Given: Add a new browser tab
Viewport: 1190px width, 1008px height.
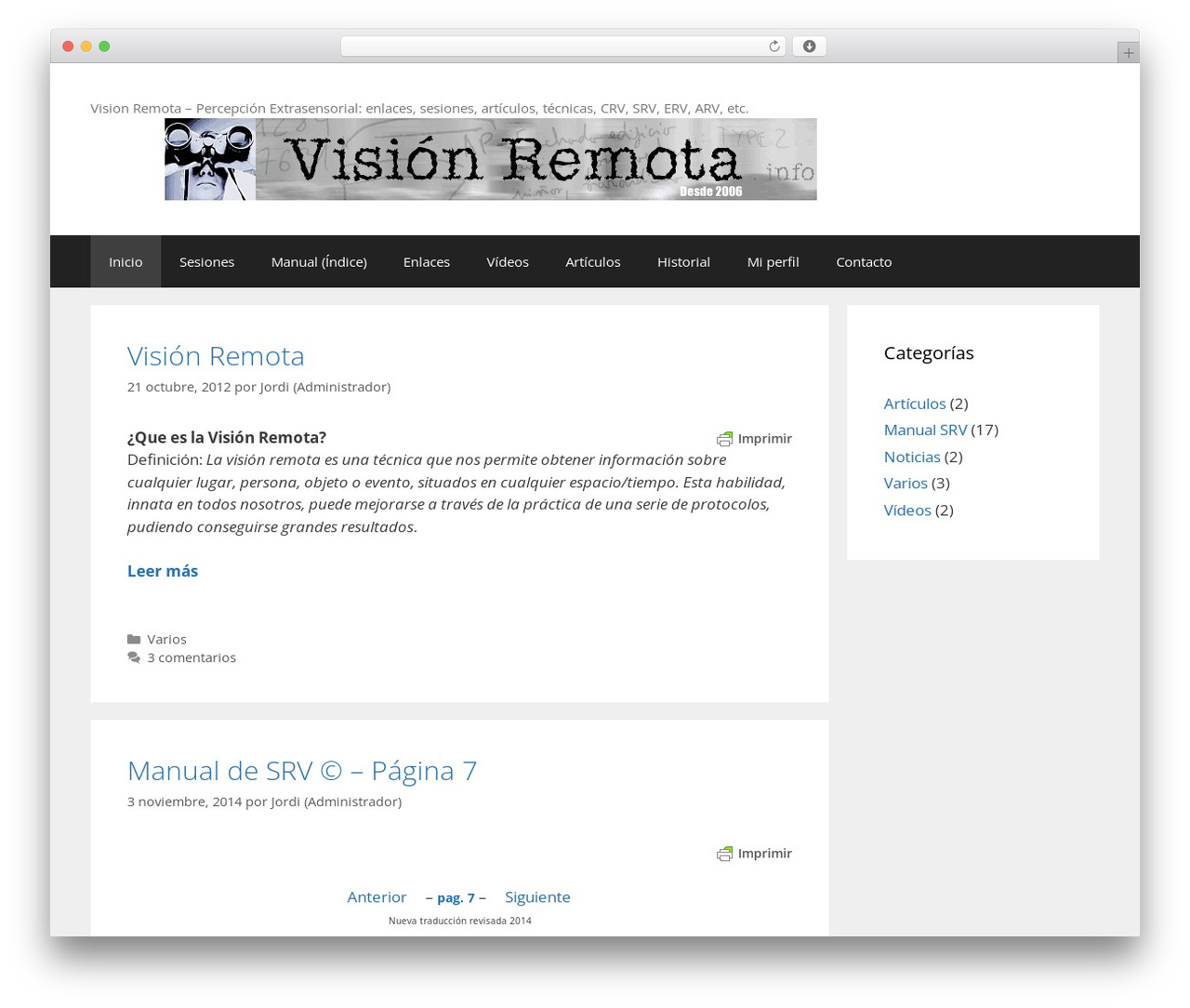Looking at the screenshot, I should pyautogui.click(x=1128, y=53).
